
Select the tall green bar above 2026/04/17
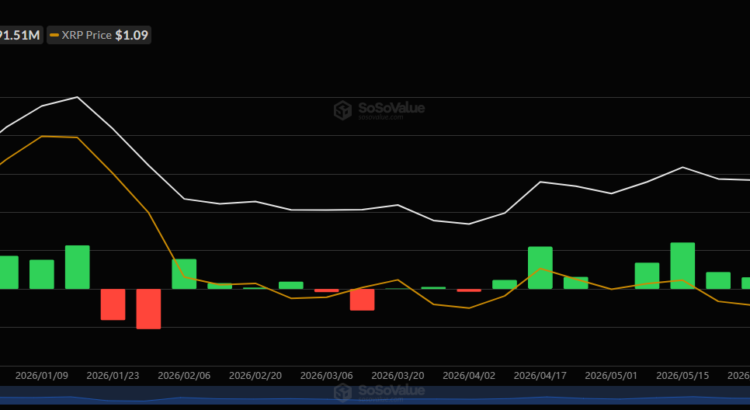(540, 267)
